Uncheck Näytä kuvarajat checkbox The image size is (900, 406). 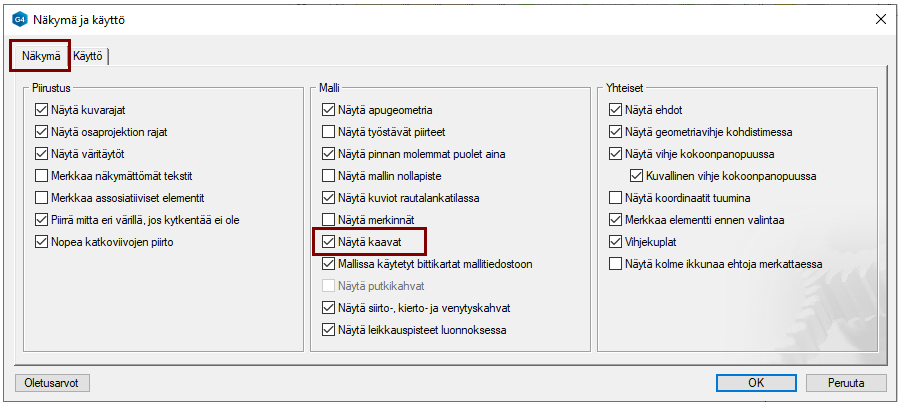[42, 110]
